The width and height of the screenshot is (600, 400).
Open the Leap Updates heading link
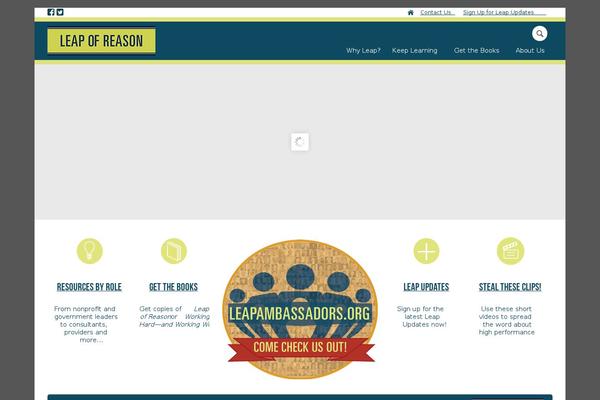click(x=426, y=287)
